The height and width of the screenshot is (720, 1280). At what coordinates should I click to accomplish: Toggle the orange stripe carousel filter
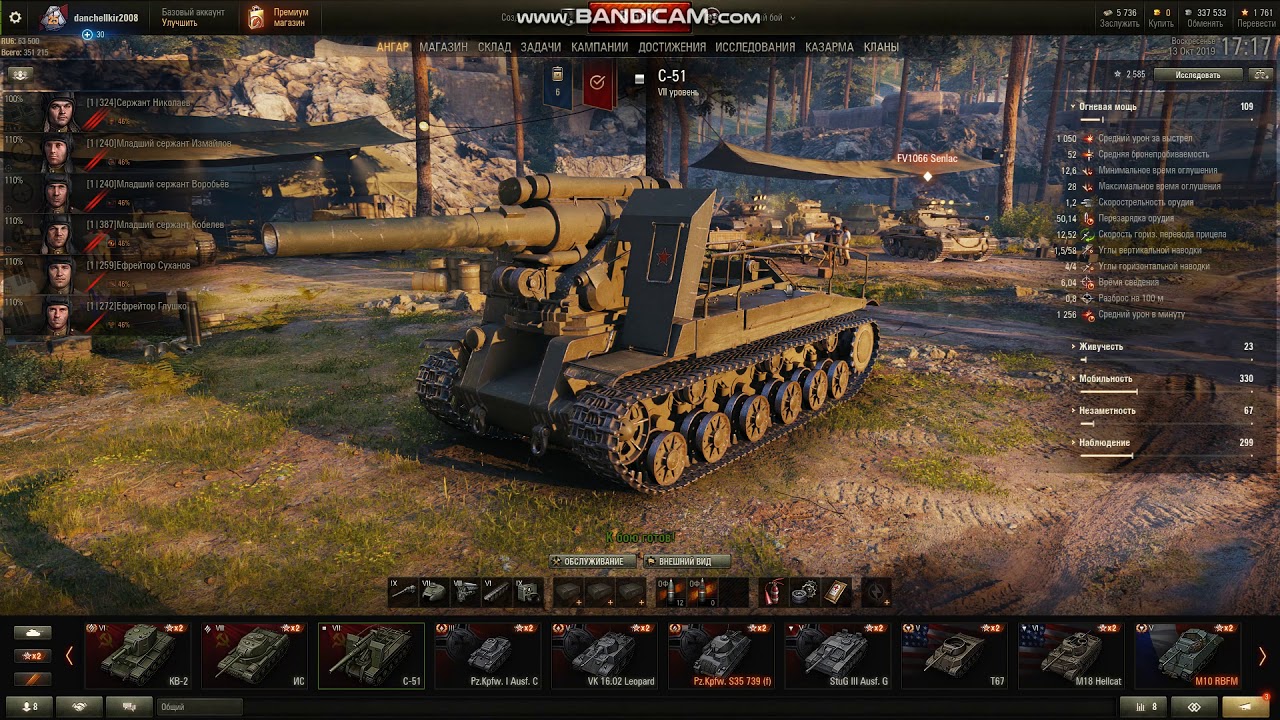click(x=33, y=679)
